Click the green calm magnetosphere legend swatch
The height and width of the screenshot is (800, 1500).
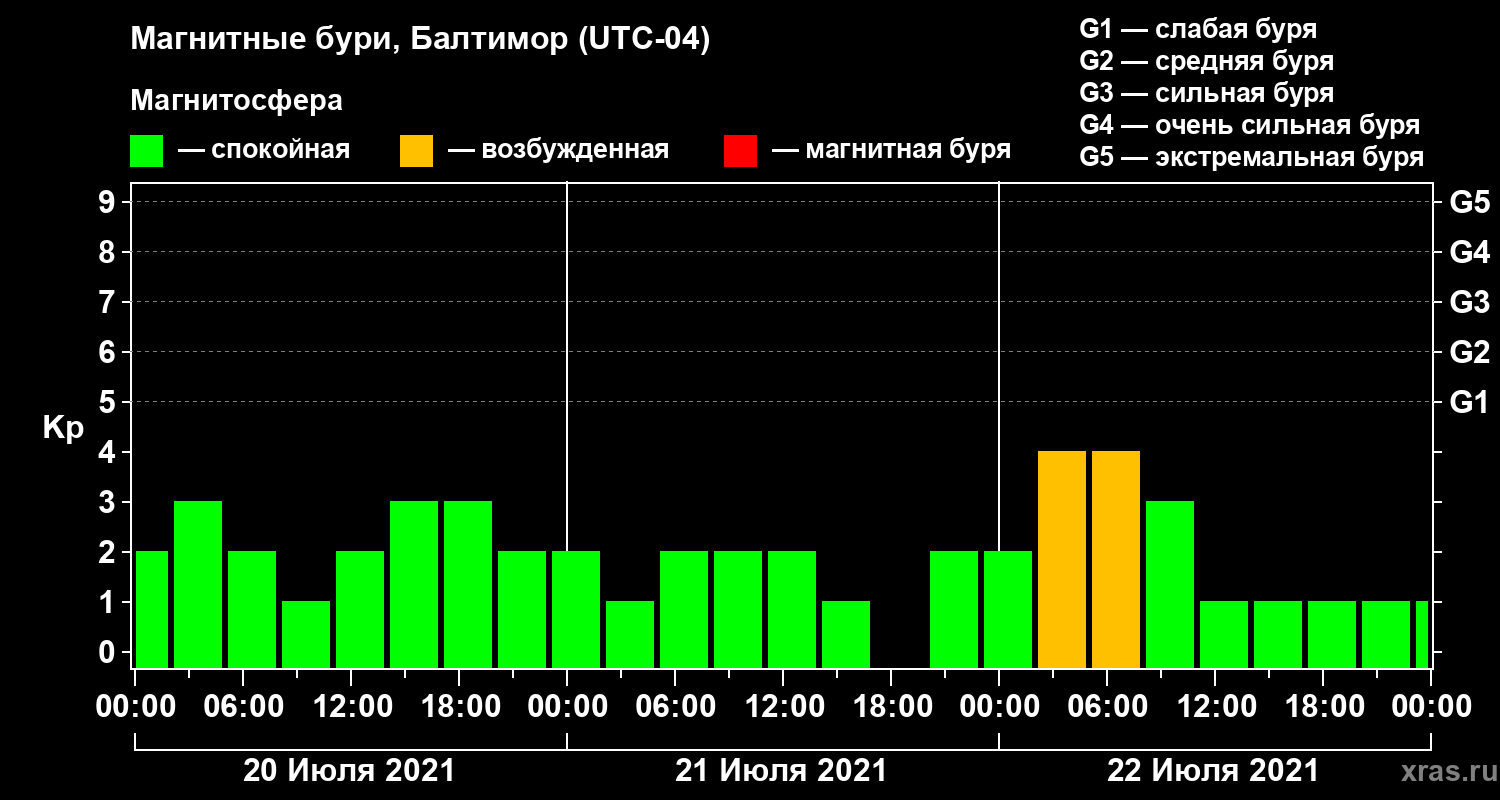tap(146, 151)
